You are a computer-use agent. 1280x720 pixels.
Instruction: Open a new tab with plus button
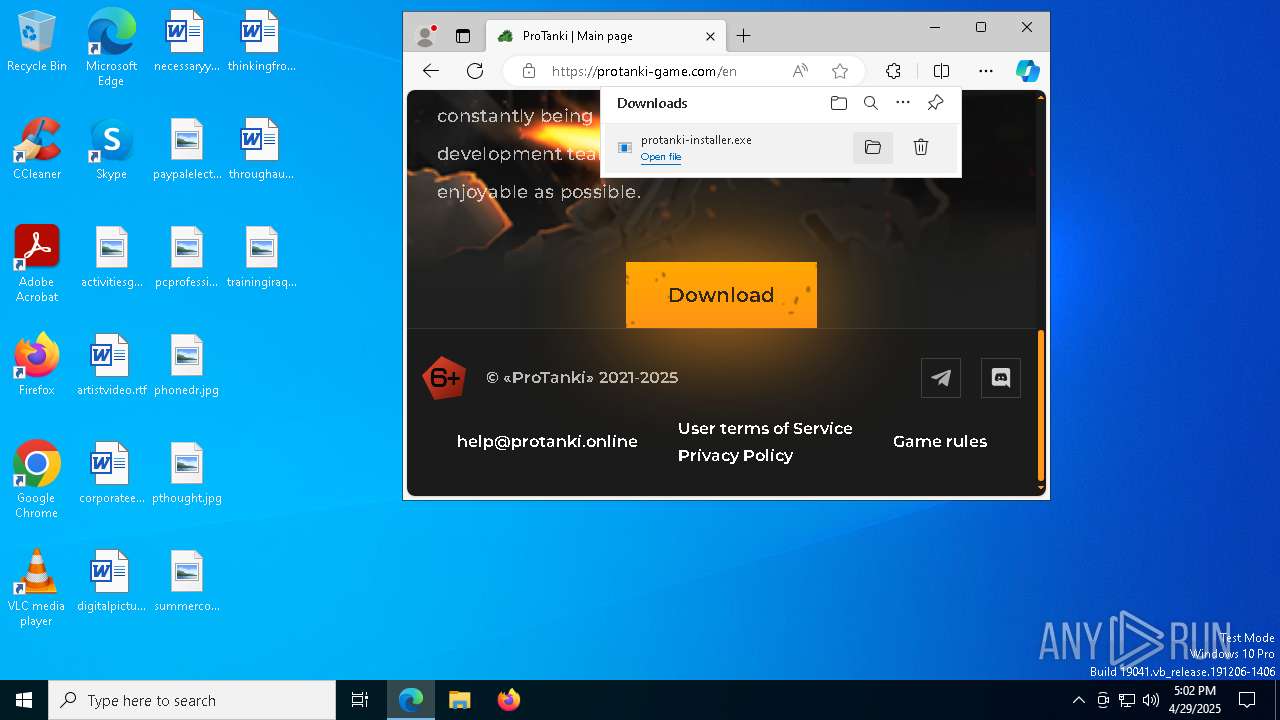pos(743,36)
